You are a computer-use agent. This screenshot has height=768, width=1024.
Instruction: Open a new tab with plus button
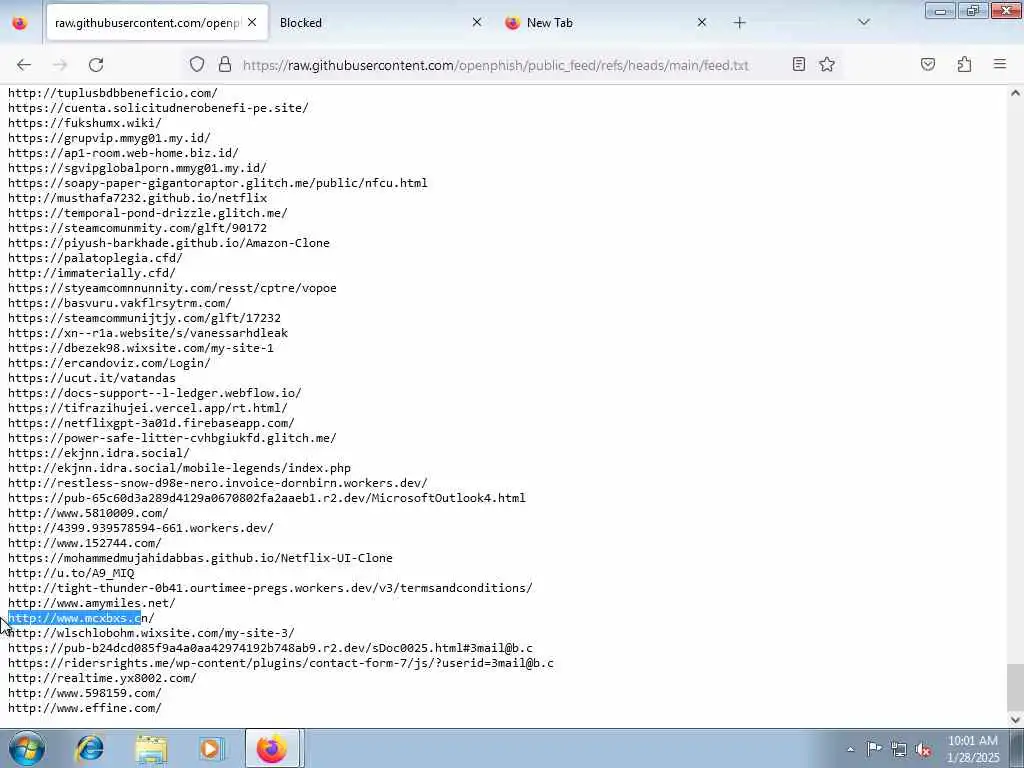[739, 23]
